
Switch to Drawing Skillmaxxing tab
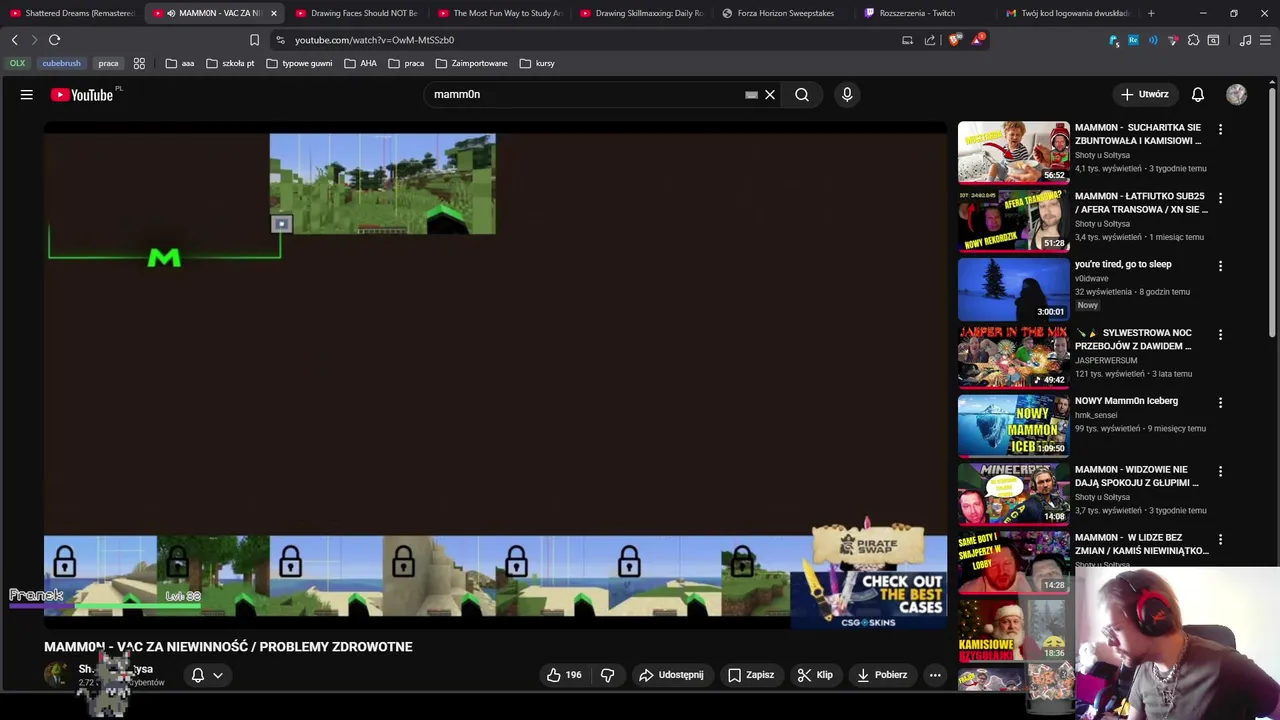(642, 13)
